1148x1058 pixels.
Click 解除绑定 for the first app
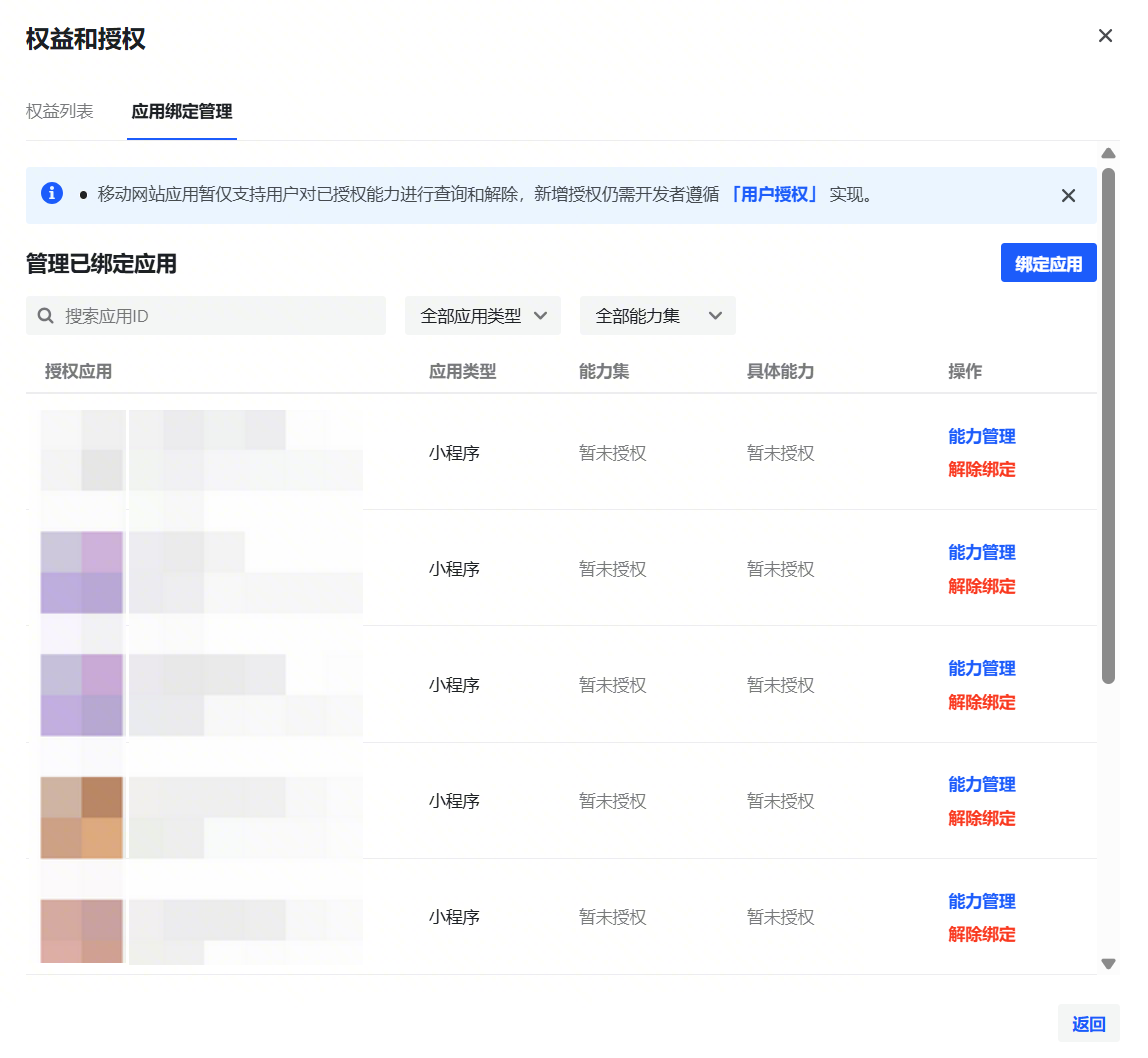(982, 469)
